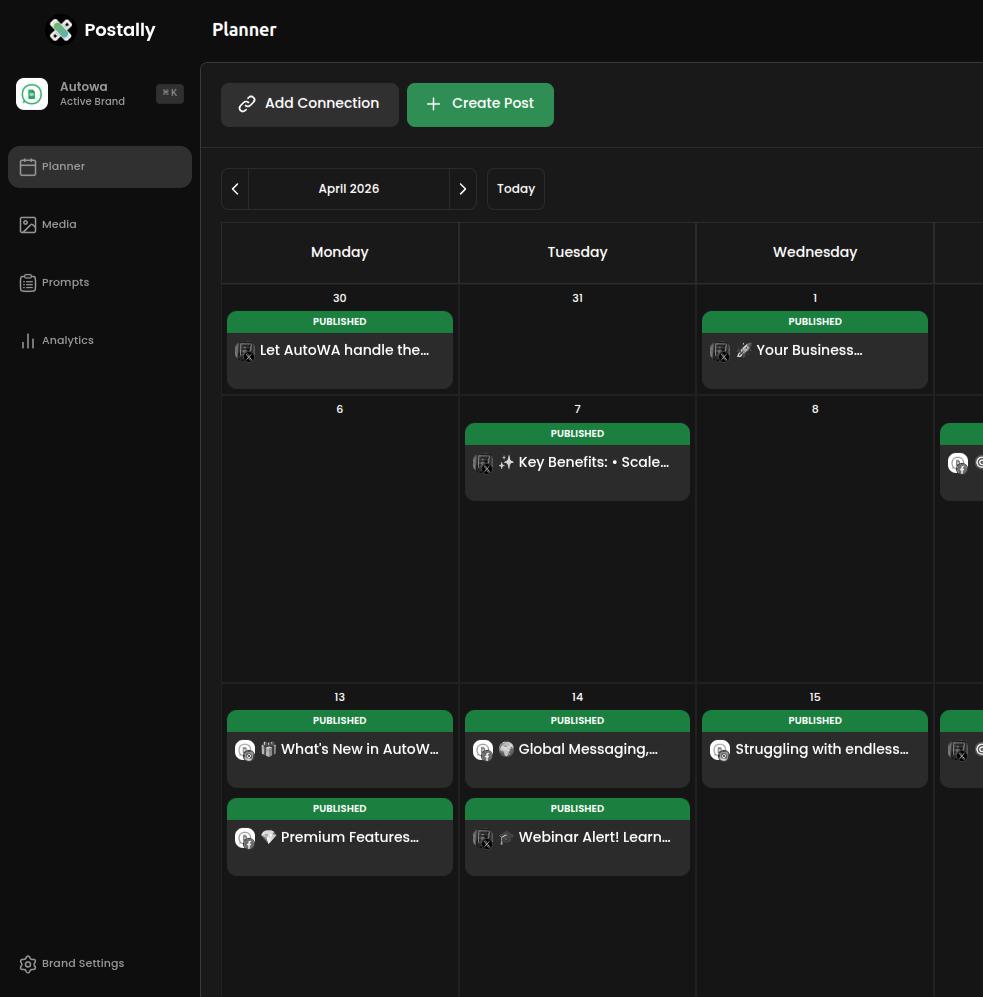Screen dimensions: 983x997
Task: Click the Add Connection button
Action: coord(310,104)
